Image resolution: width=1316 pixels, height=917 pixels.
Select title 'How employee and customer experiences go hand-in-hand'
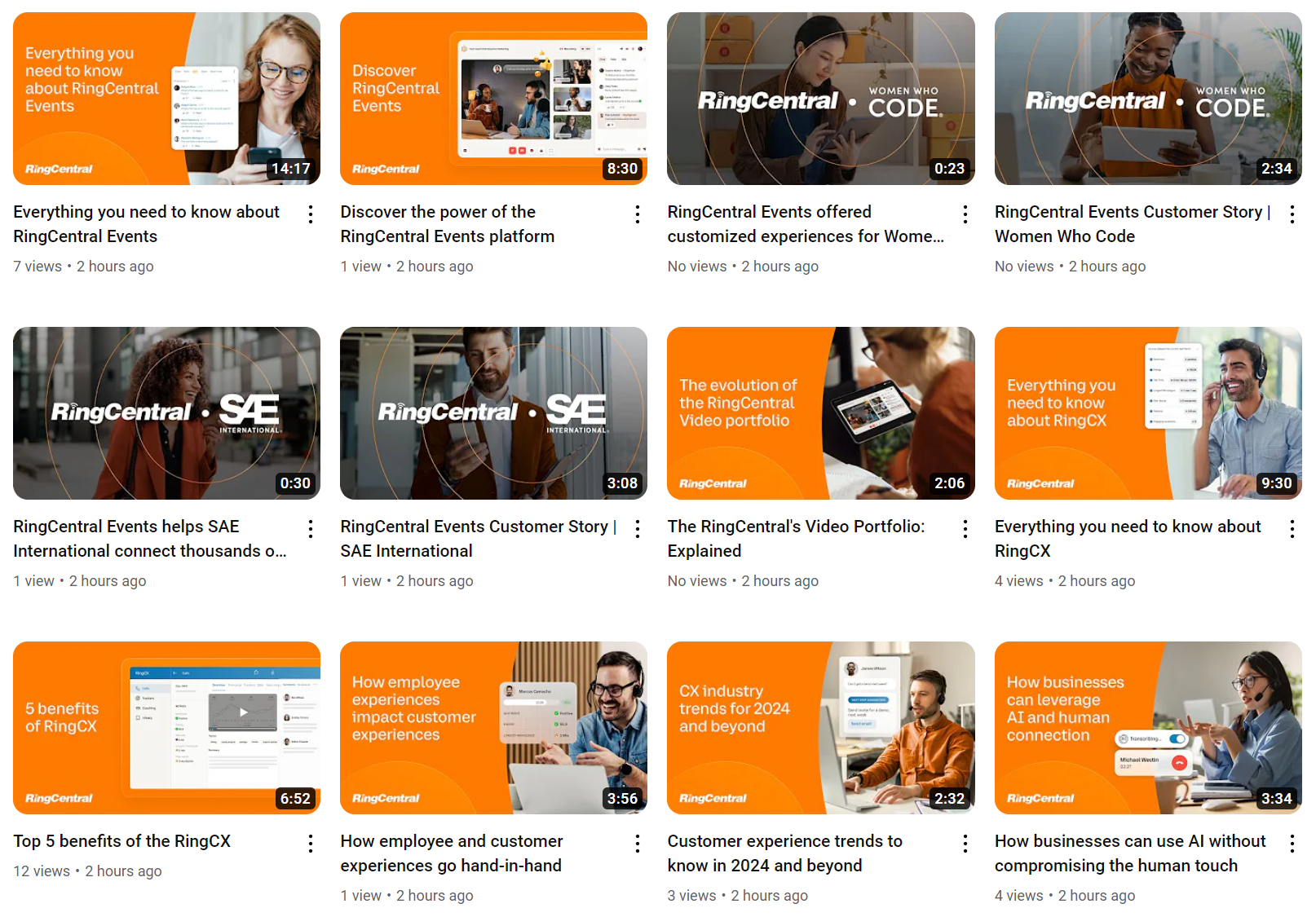(x=452, y=853)
